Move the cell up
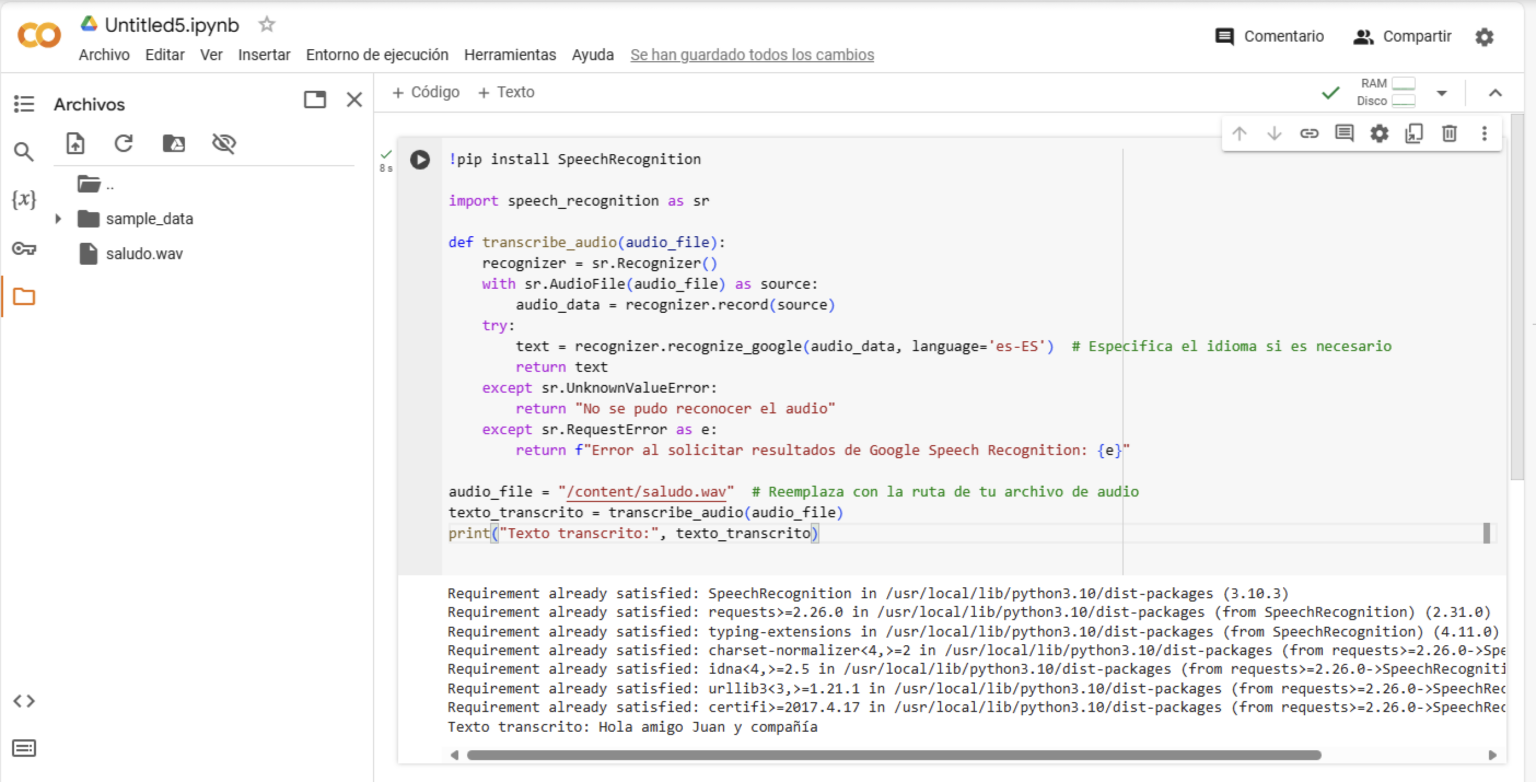 (x=1239, y=132)
